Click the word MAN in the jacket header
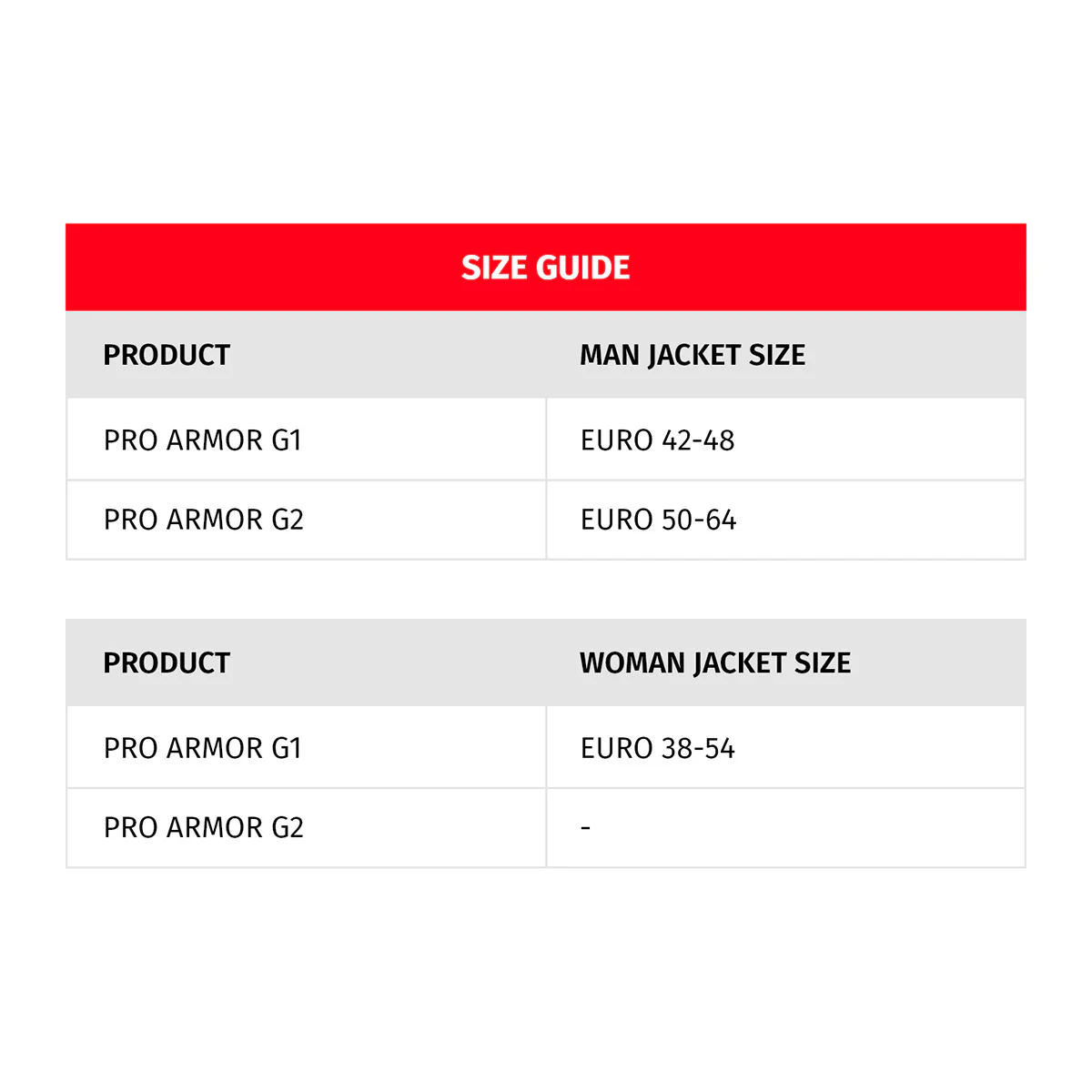This screenshot has height=1092, width=1092. coord(609,355)
